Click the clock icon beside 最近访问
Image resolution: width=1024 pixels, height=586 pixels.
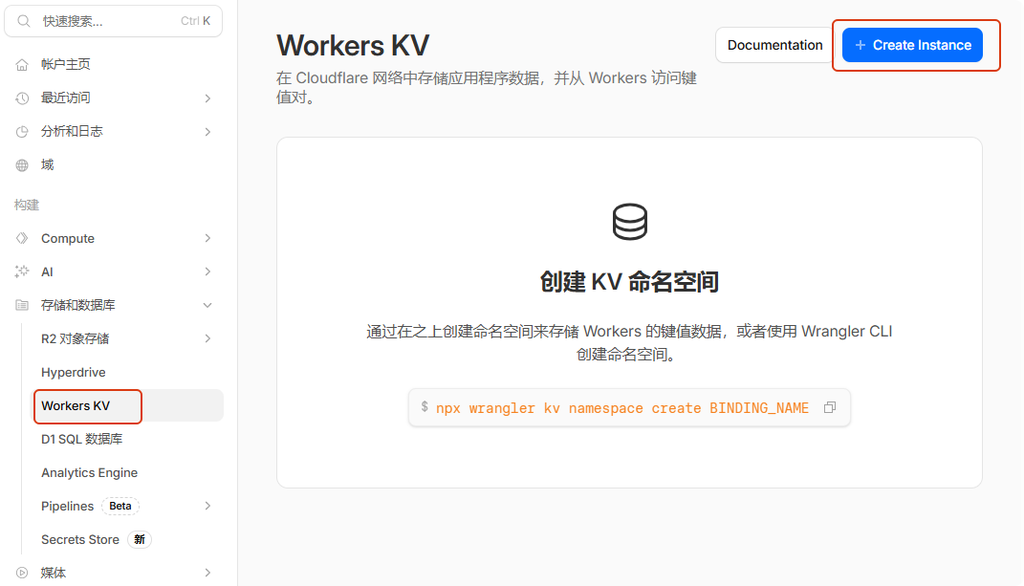pyautogui.click(x=22, y=98)
